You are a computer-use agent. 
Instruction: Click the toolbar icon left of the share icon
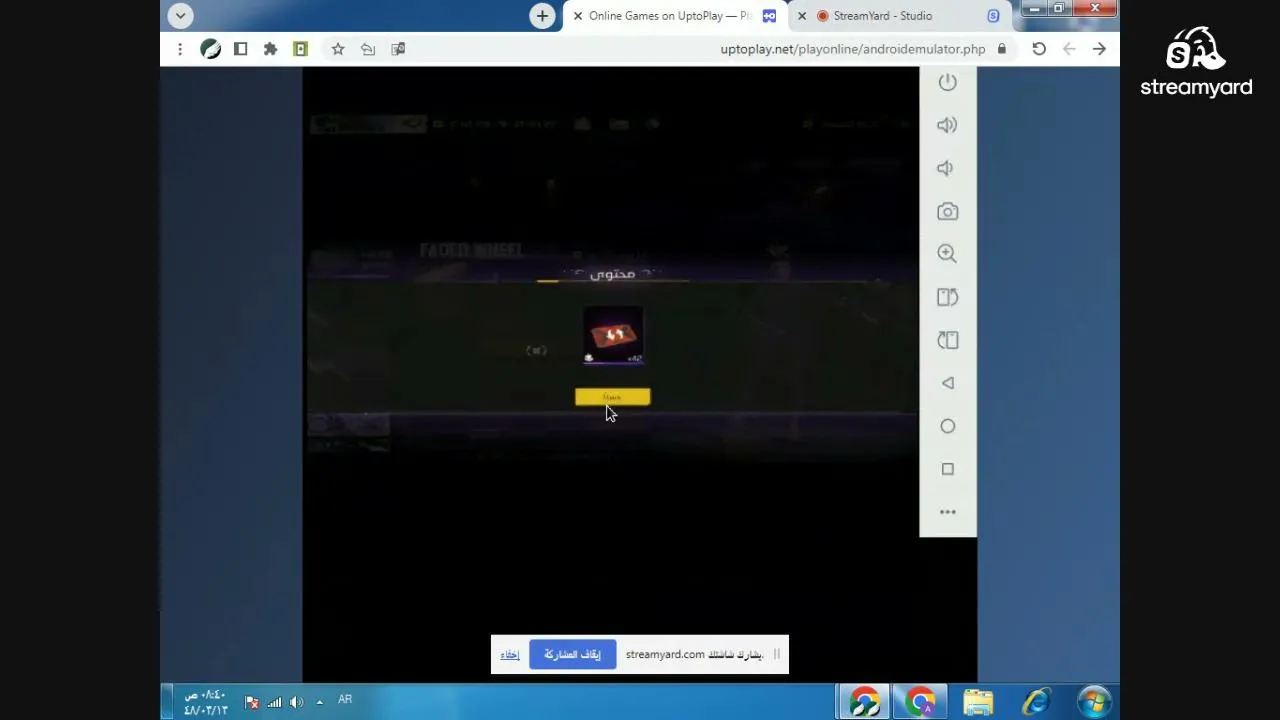coord(398,49)
